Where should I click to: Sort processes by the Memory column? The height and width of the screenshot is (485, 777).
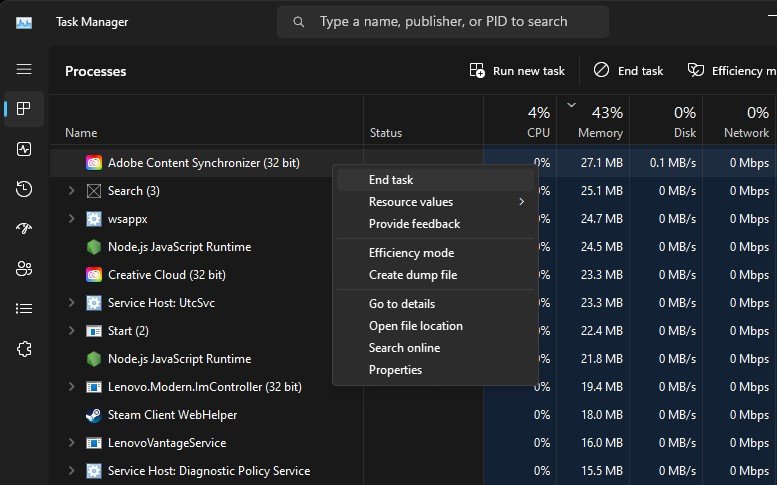[600, 120]
